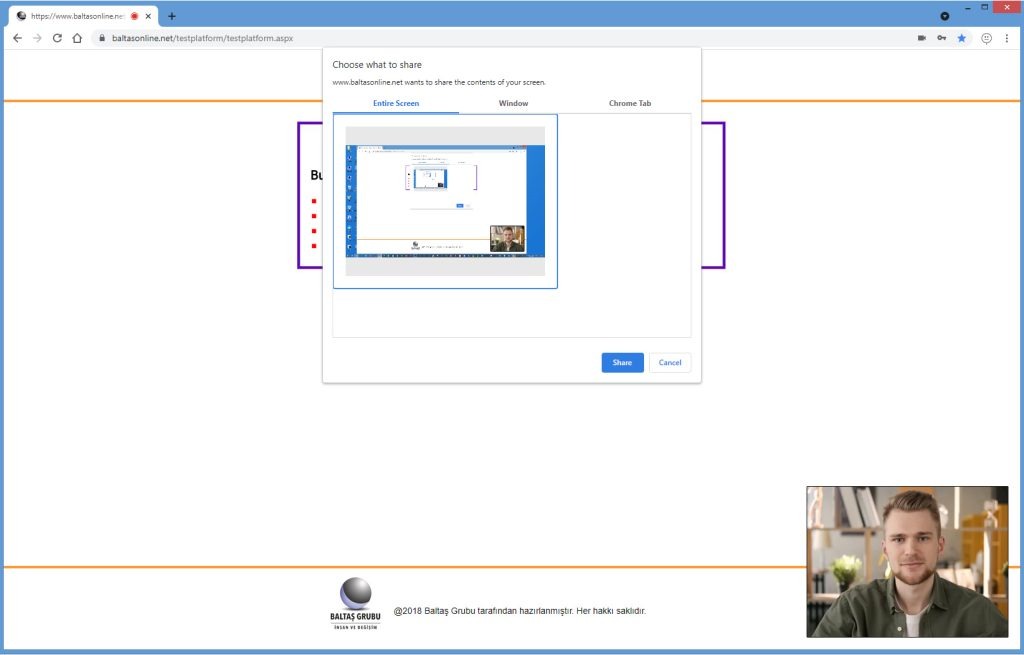Switch to the Chrome Tab option
Image resolution: width=1024 pixels, height=655 pixels.
coord(630,103)
